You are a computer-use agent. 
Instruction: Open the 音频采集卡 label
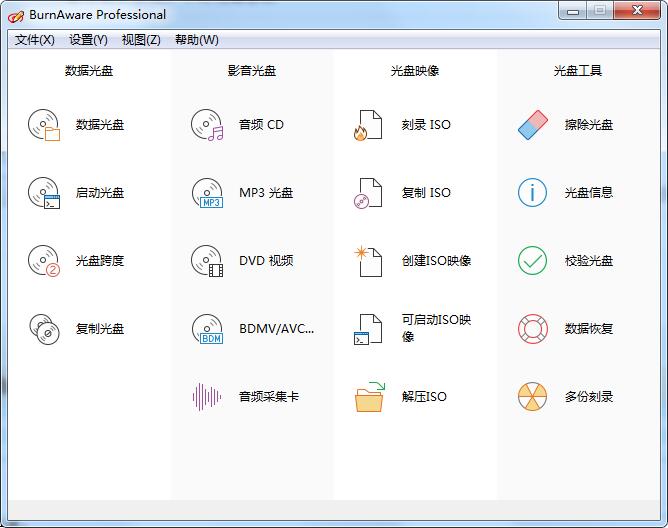(269, 397)
